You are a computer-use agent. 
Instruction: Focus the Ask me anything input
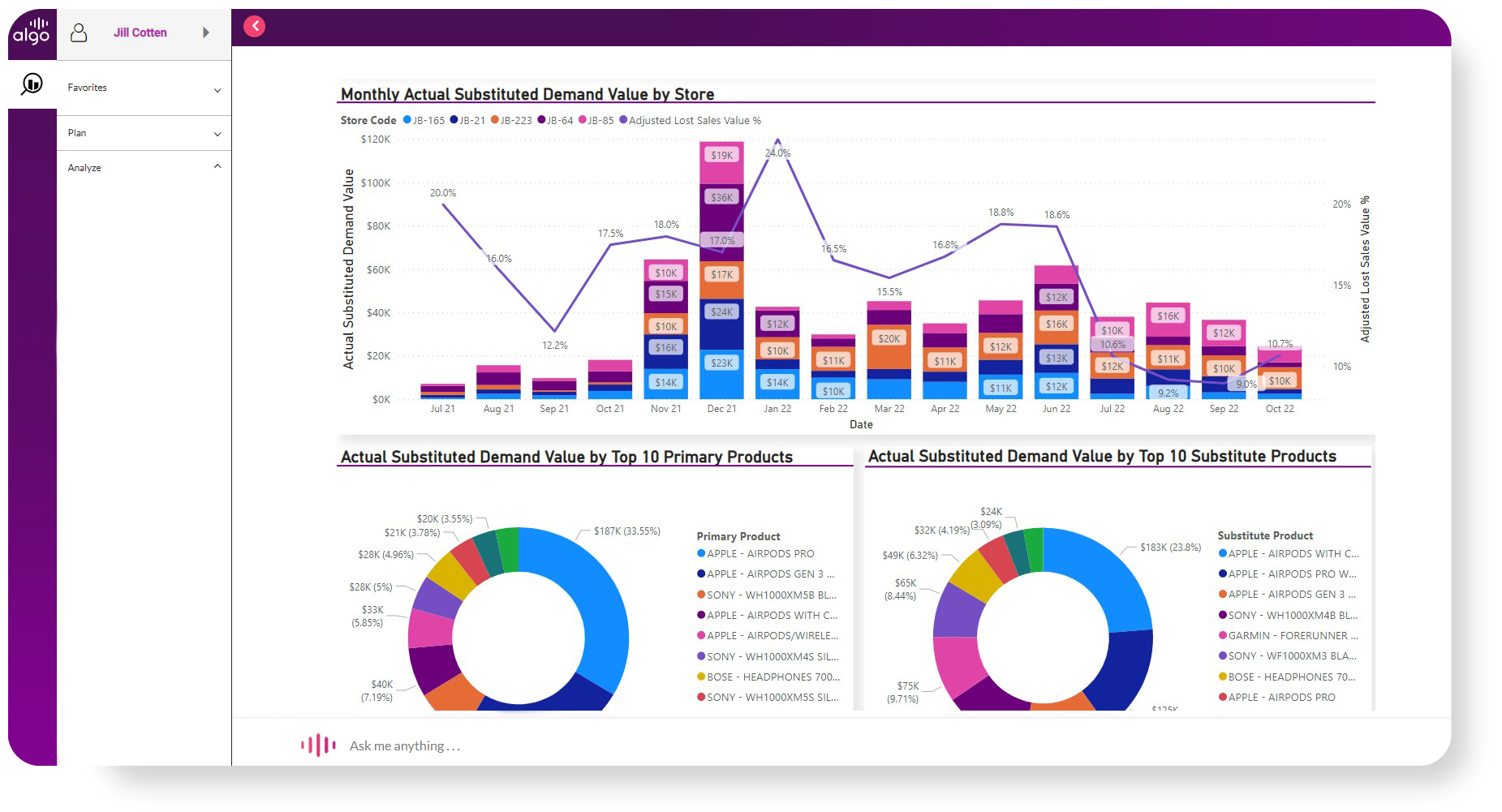click(404, 745)
